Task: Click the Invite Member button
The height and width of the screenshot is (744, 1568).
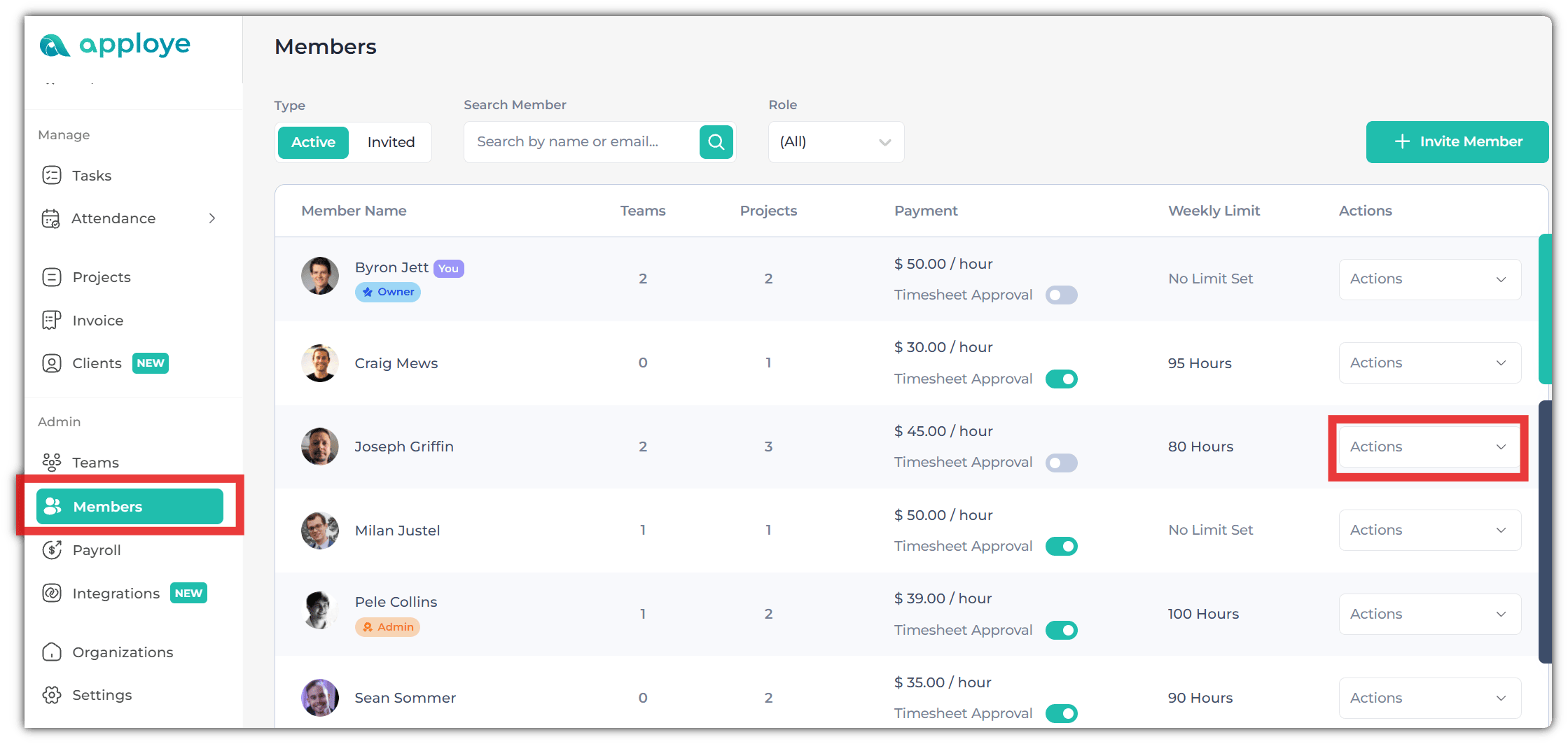Action: pos(1457,142)
